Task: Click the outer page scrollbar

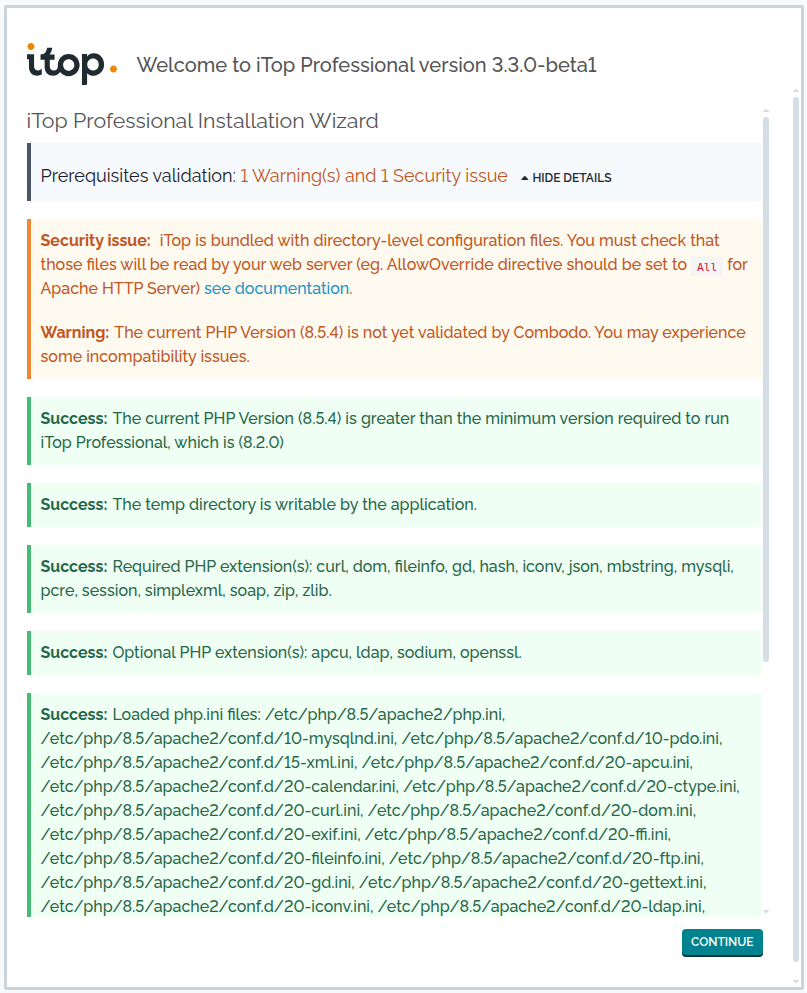Action: click(796, 529)
